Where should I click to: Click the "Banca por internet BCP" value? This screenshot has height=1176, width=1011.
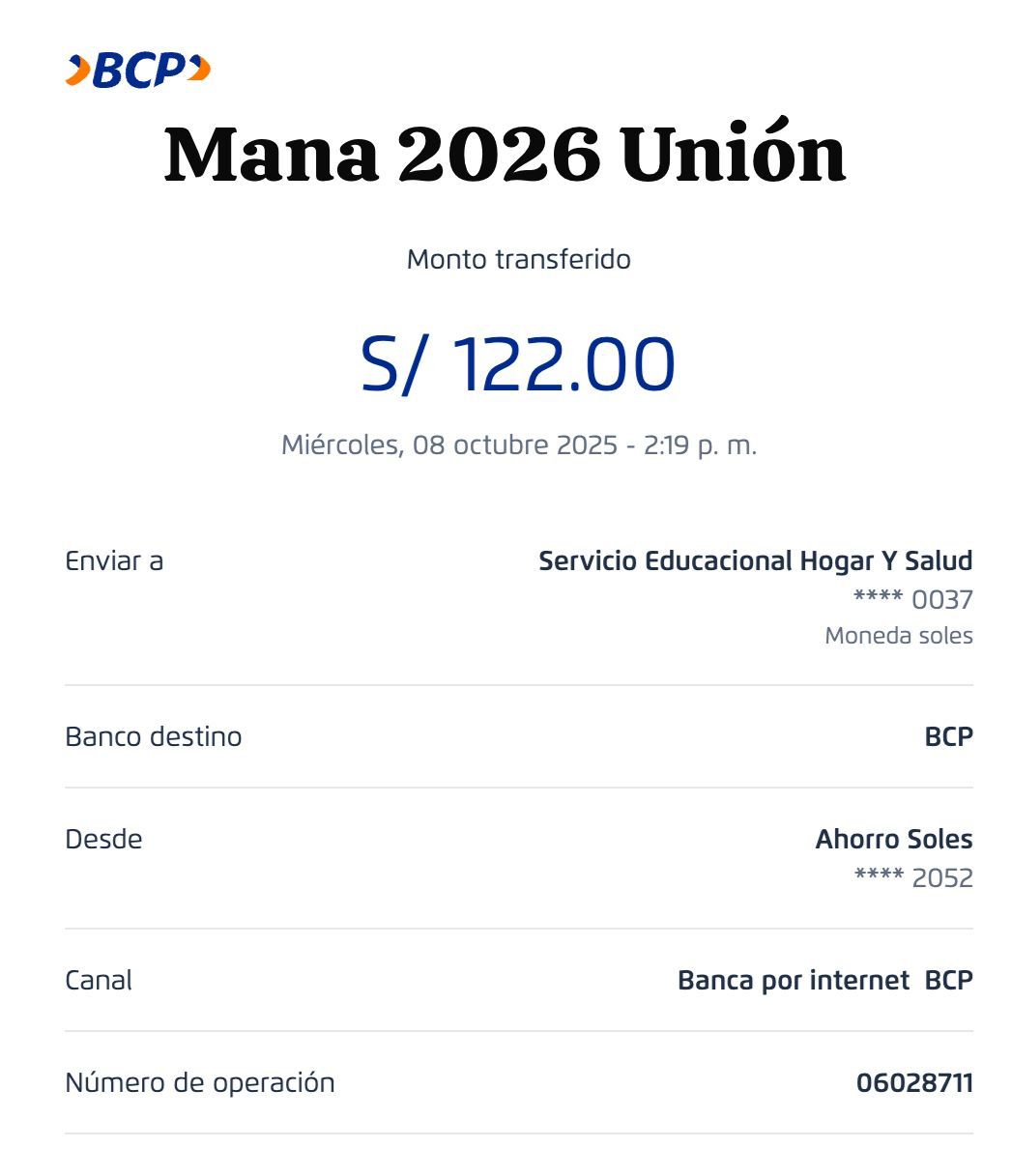[824, 980]
